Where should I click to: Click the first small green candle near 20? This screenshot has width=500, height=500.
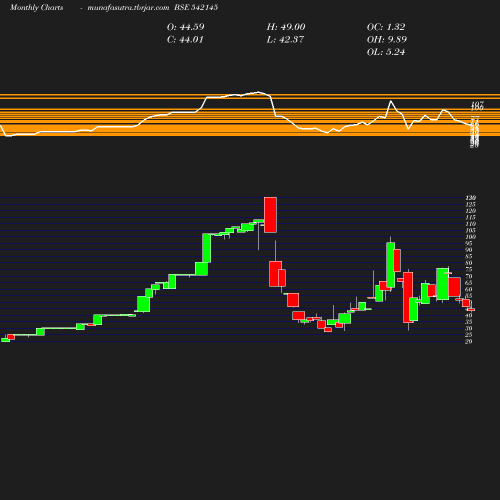pos(5,340)
